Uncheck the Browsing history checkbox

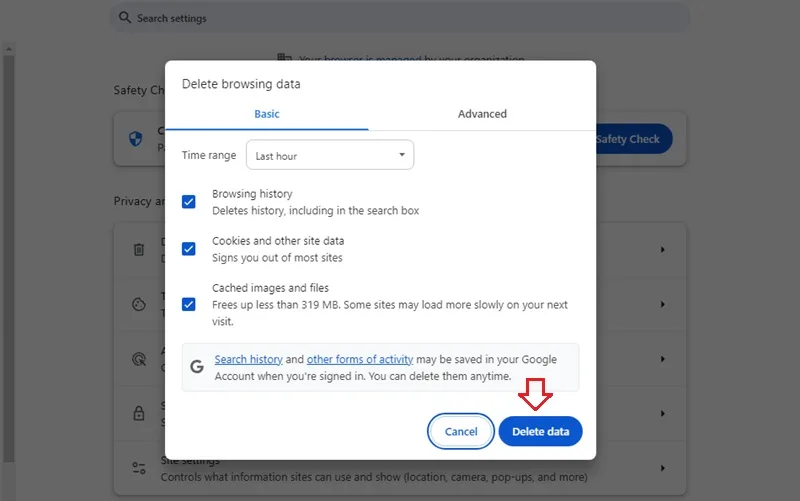click(189, 202)
